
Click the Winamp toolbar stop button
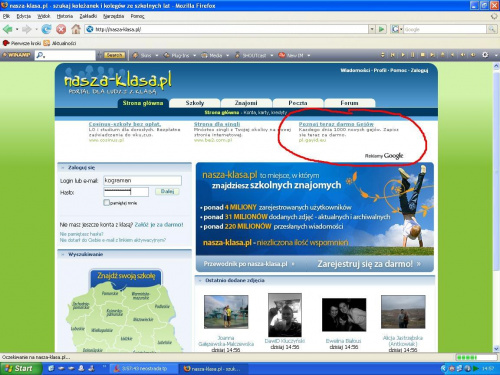422,55
